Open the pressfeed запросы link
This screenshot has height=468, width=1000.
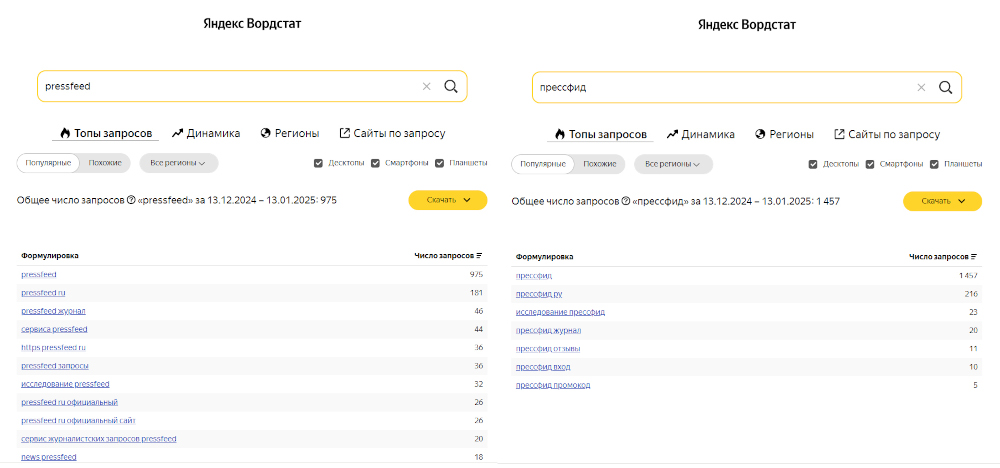[55, 366]
